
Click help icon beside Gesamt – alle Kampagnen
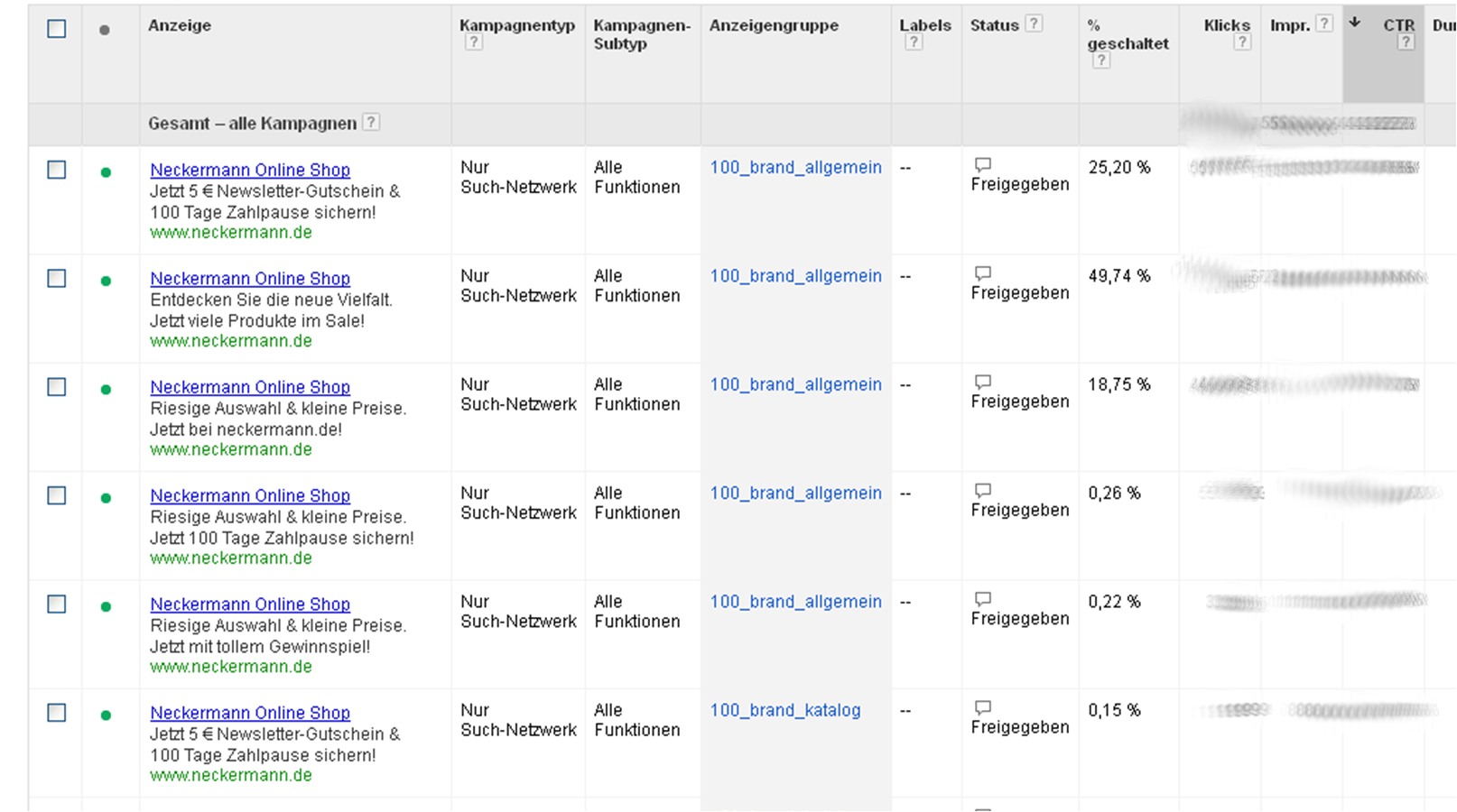371,123
